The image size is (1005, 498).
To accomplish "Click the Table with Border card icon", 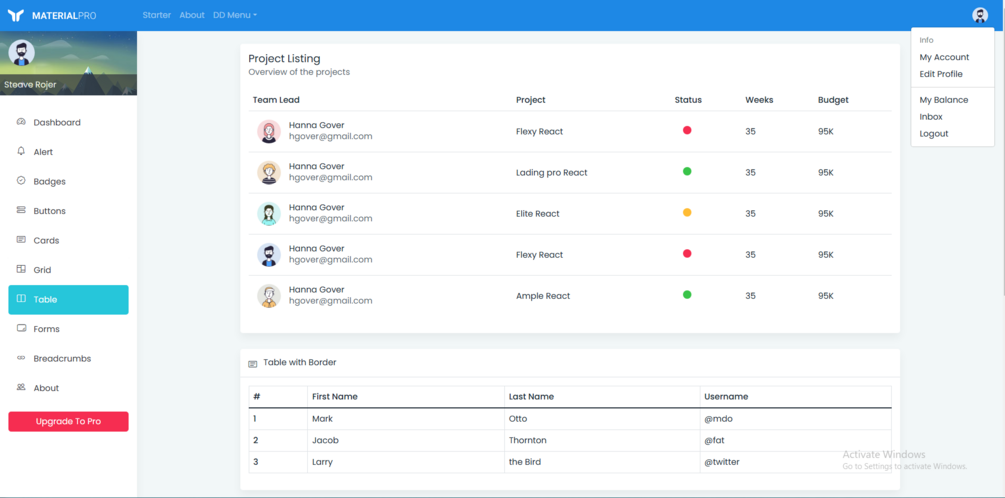I will click(253, 363).
